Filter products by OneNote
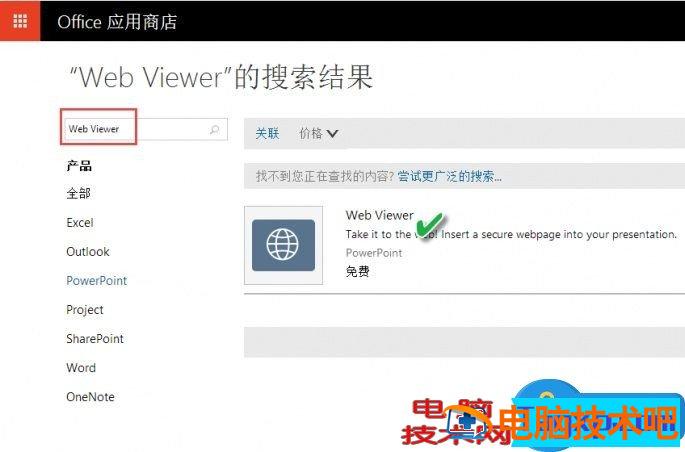The image size is (685, 452). click(x=90, y=397)
